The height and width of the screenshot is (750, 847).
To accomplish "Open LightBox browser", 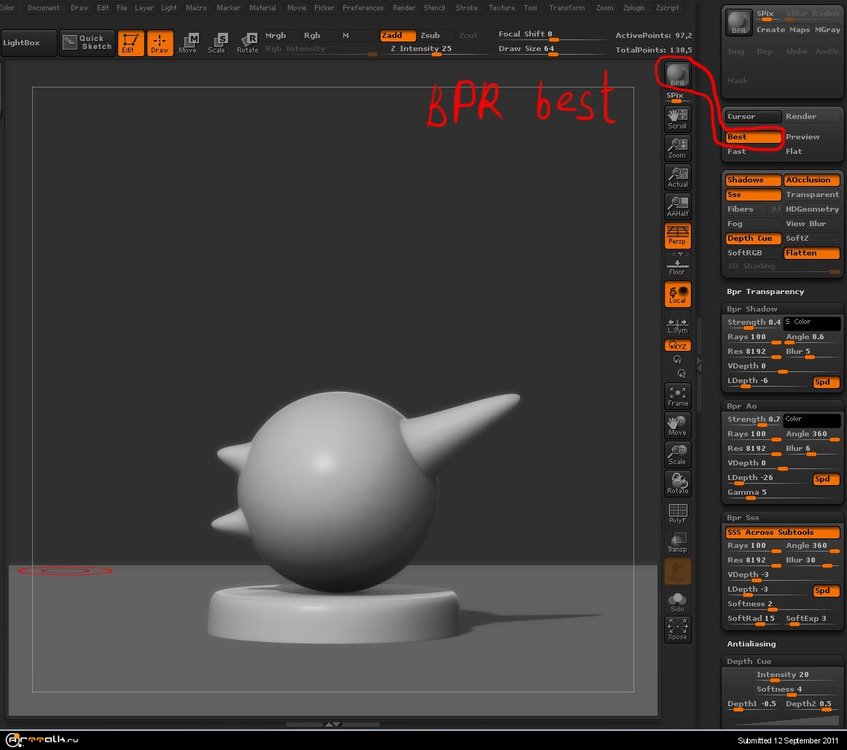I will tap(28, 43).
